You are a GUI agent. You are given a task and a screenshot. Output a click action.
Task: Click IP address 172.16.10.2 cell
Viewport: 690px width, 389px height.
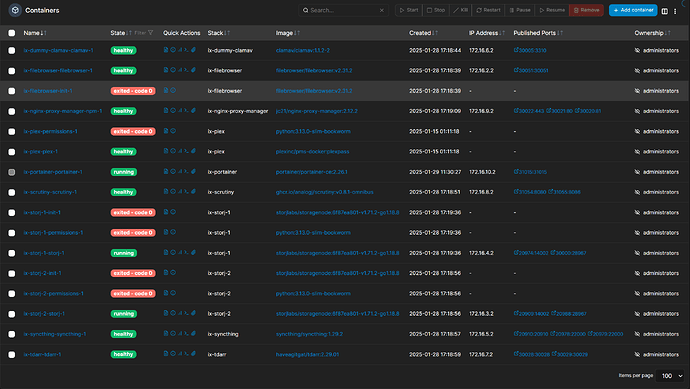tap(482, 172)
